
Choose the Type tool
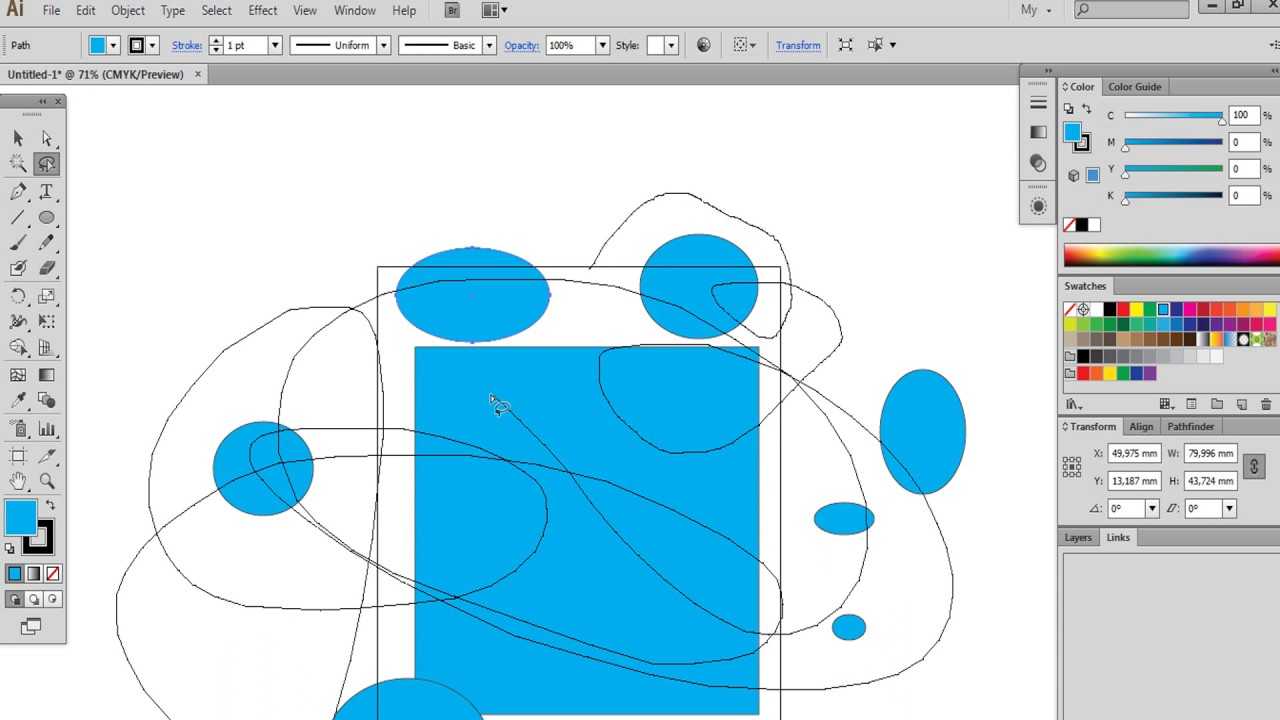tap(47, 192)
